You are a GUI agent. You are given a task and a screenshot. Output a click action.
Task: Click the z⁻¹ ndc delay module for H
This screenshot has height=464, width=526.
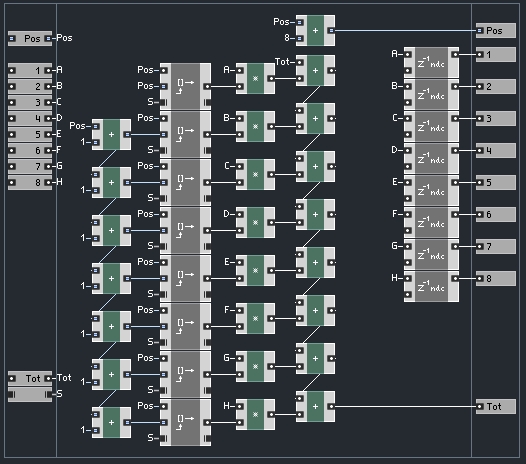[431, 287]
